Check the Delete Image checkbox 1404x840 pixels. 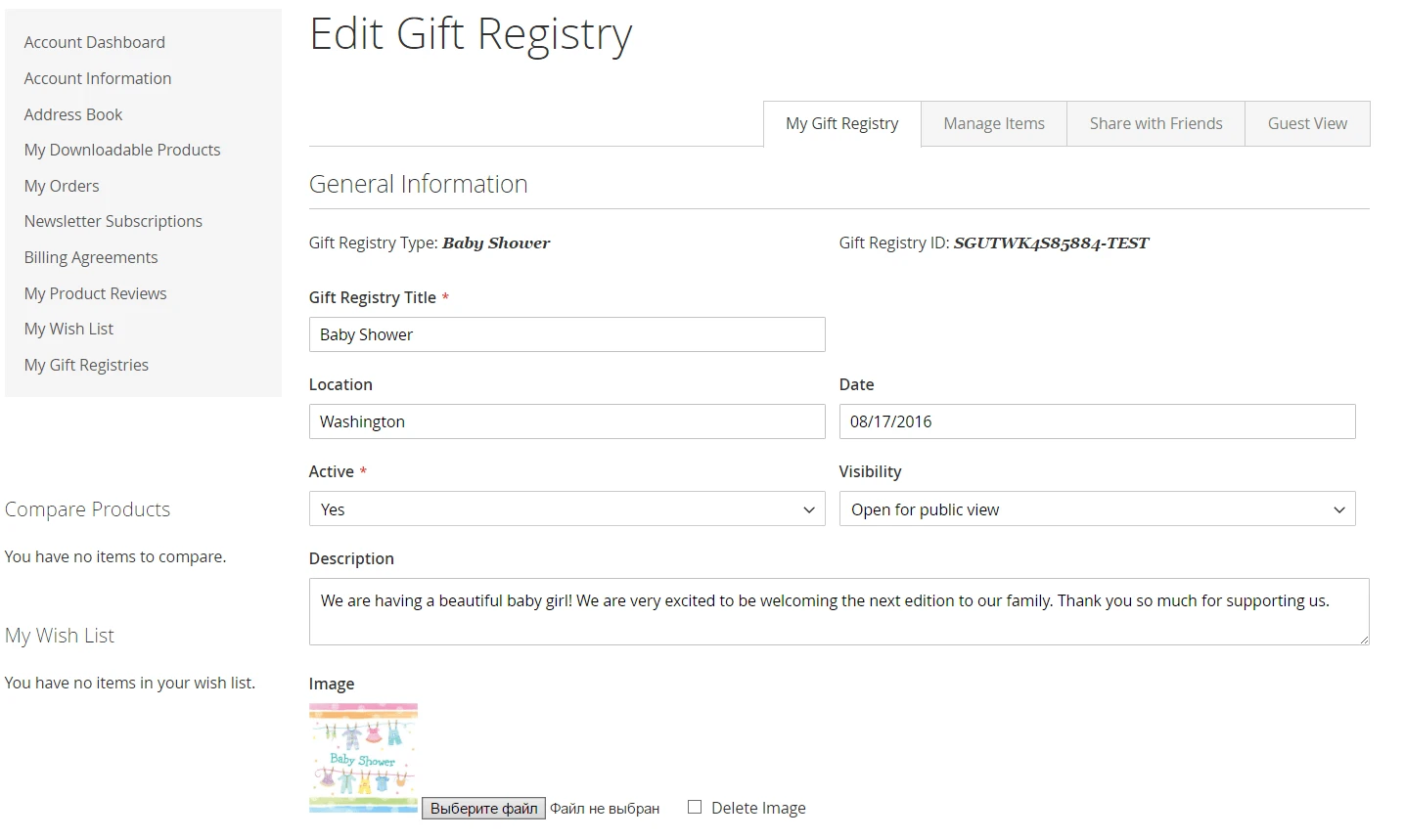[695, 807]
